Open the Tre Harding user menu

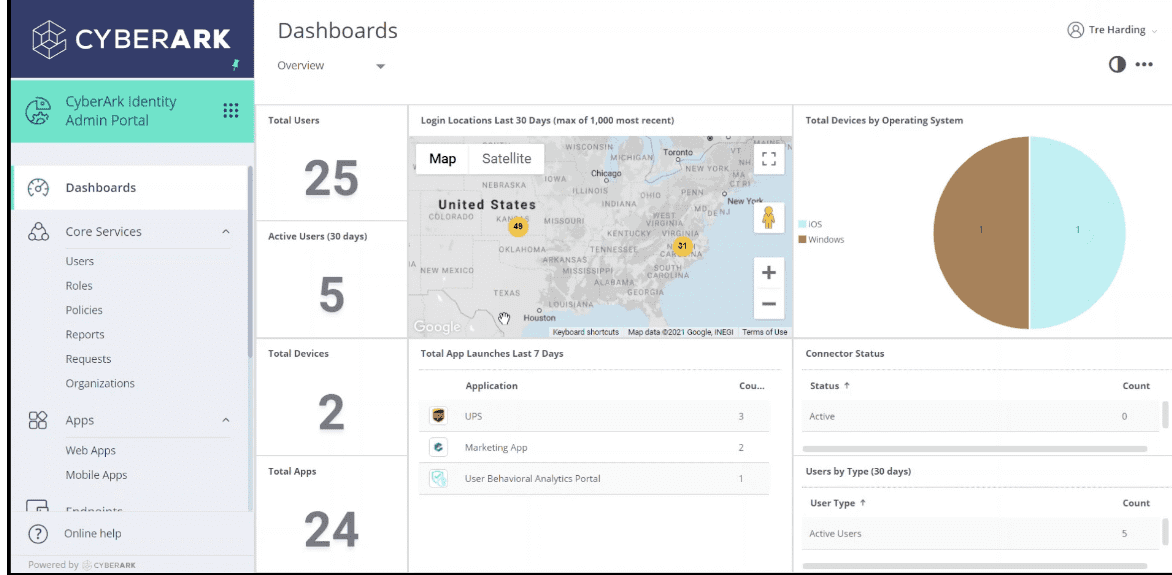click(1113, 30)
